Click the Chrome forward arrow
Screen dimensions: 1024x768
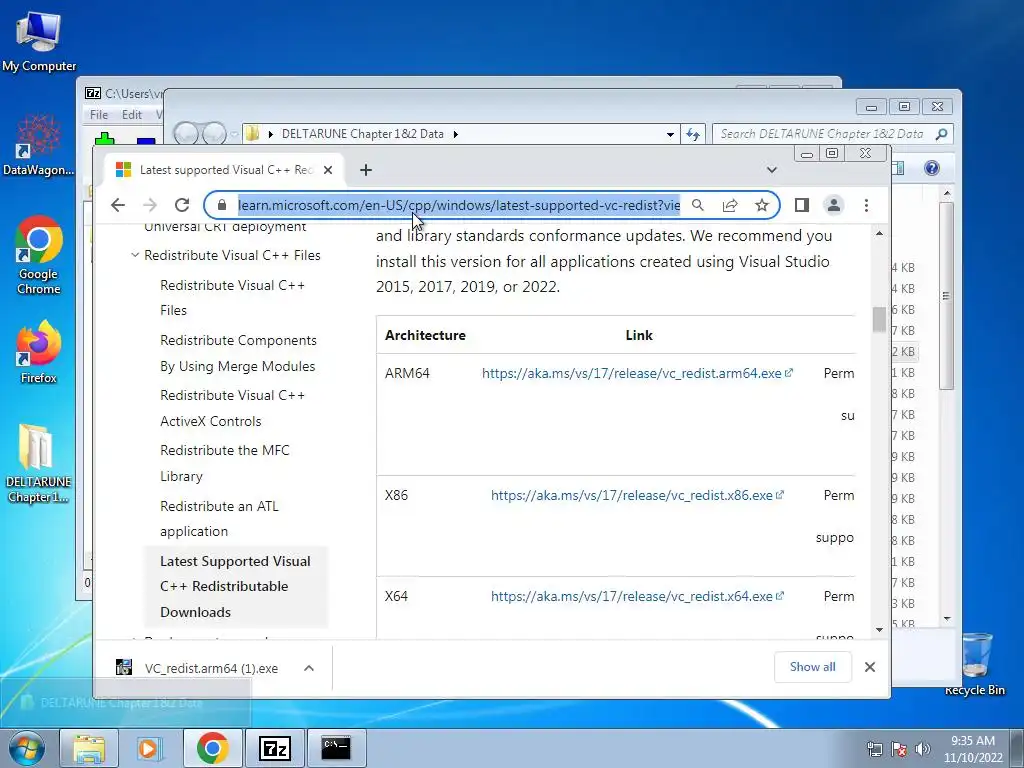[150, 205]
